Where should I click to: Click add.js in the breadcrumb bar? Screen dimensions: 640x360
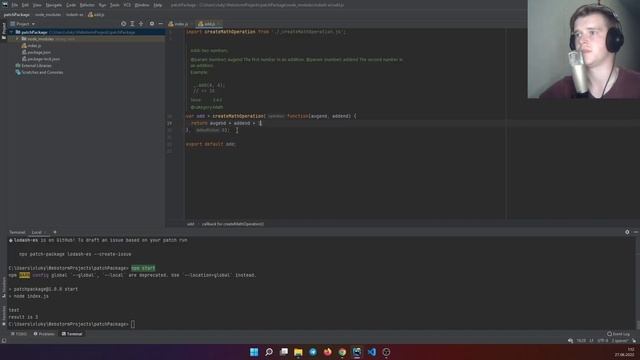pyautogui.click(x=96, y=15)
